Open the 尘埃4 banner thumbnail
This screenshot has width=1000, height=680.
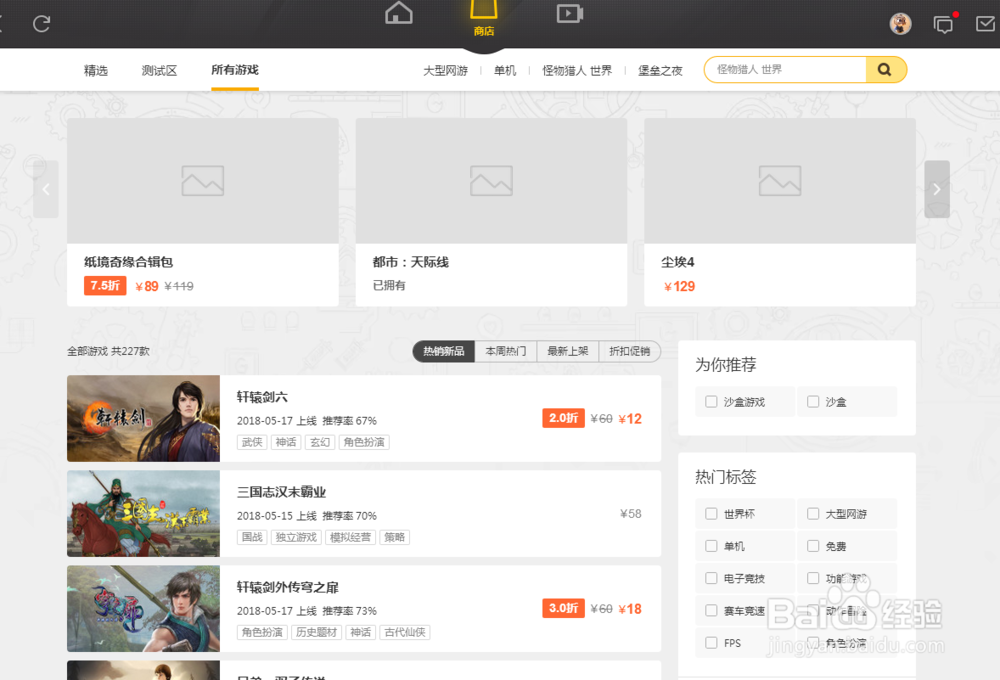click(x=780, y=181)
